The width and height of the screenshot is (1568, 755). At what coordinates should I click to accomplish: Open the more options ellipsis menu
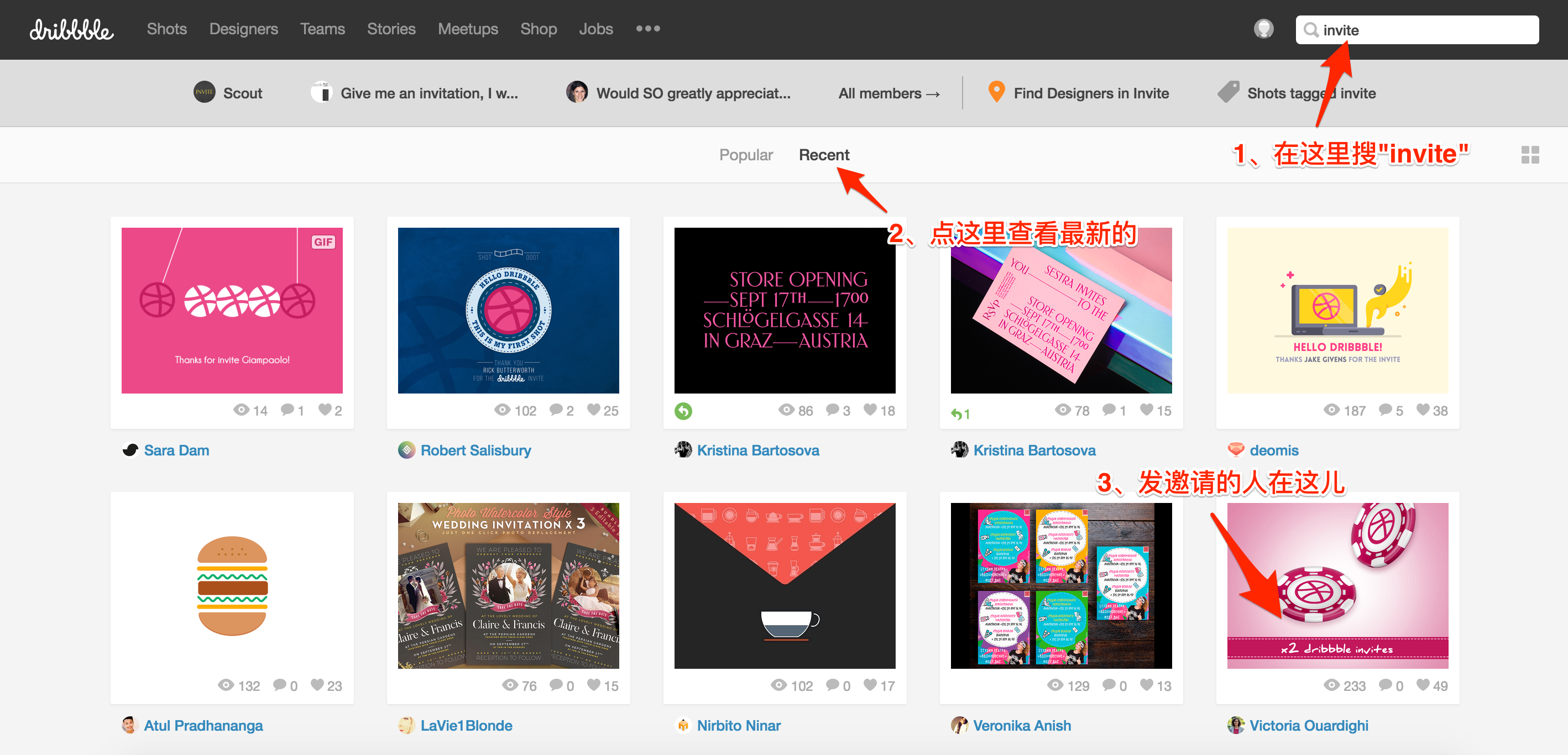coord(647,29)
